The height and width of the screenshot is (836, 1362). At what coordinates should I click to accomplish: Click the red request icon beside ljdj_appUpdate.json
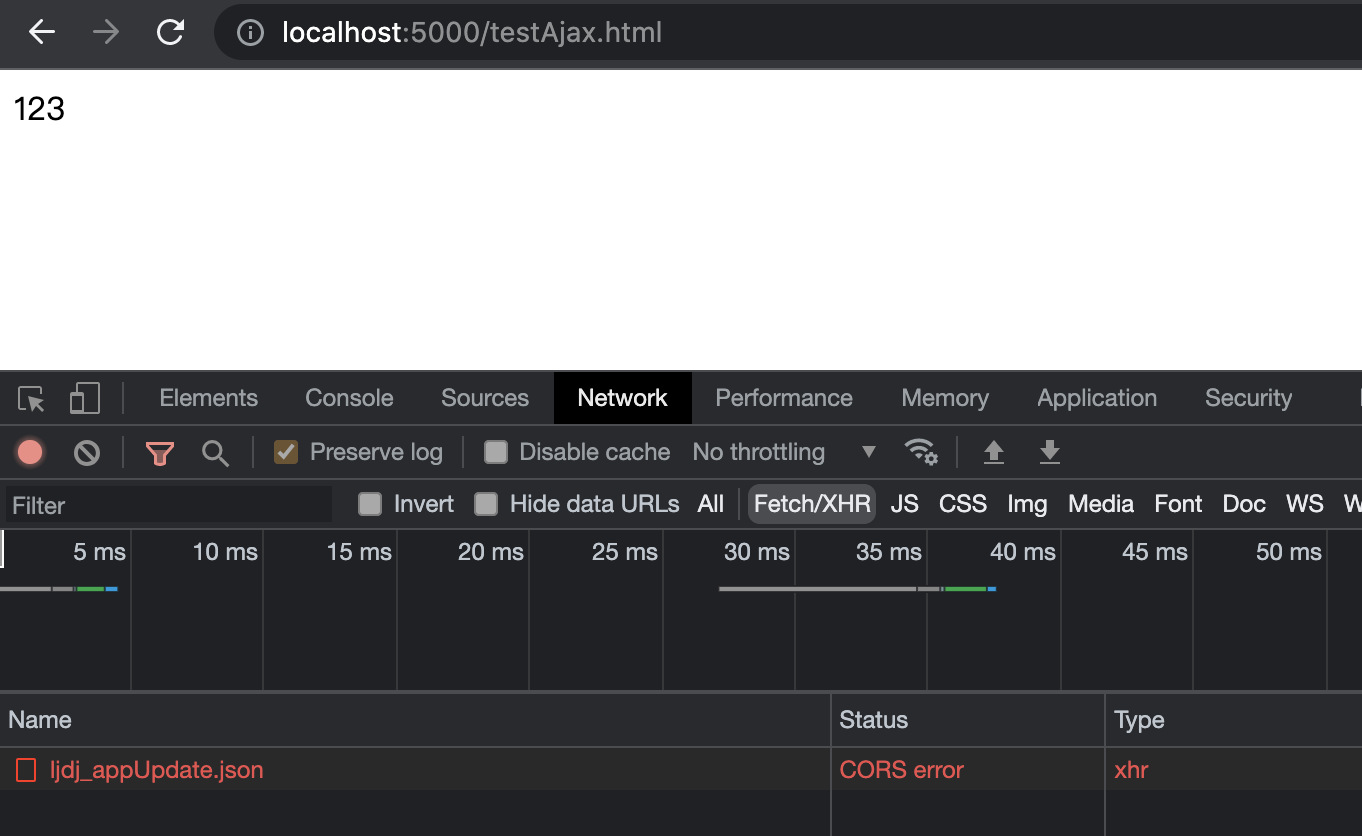click(x=26, y=770)
